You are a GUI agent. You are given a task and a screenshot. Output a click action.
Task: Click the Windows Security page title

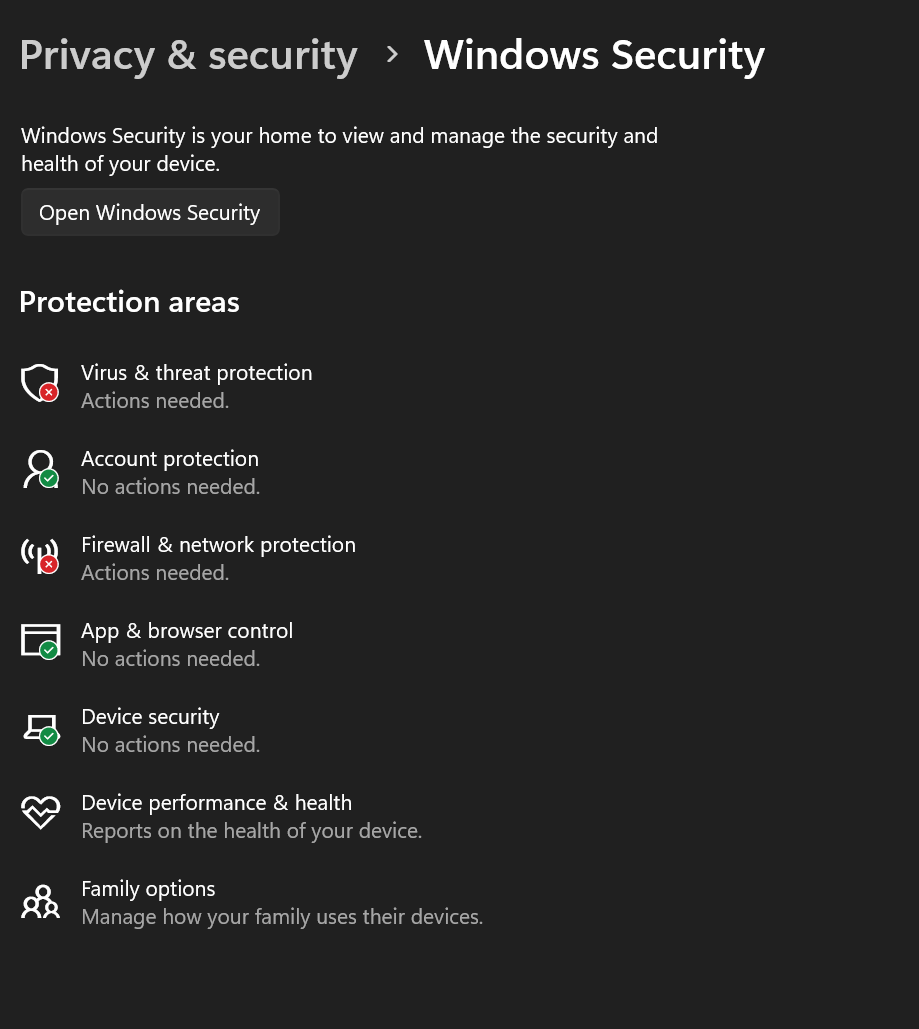[594, 55]
